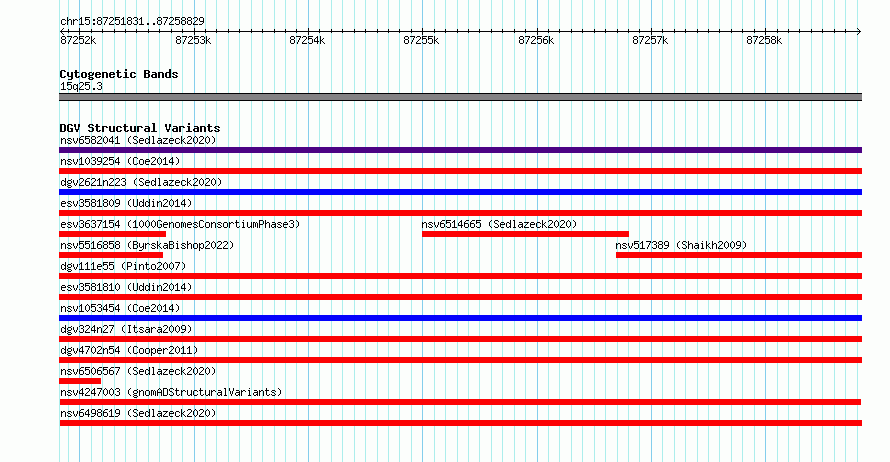Screen dimensions: 890x462
Task: Click the 87252k ruler tick label
Action: pyautogui.click(x=78, y=40)
